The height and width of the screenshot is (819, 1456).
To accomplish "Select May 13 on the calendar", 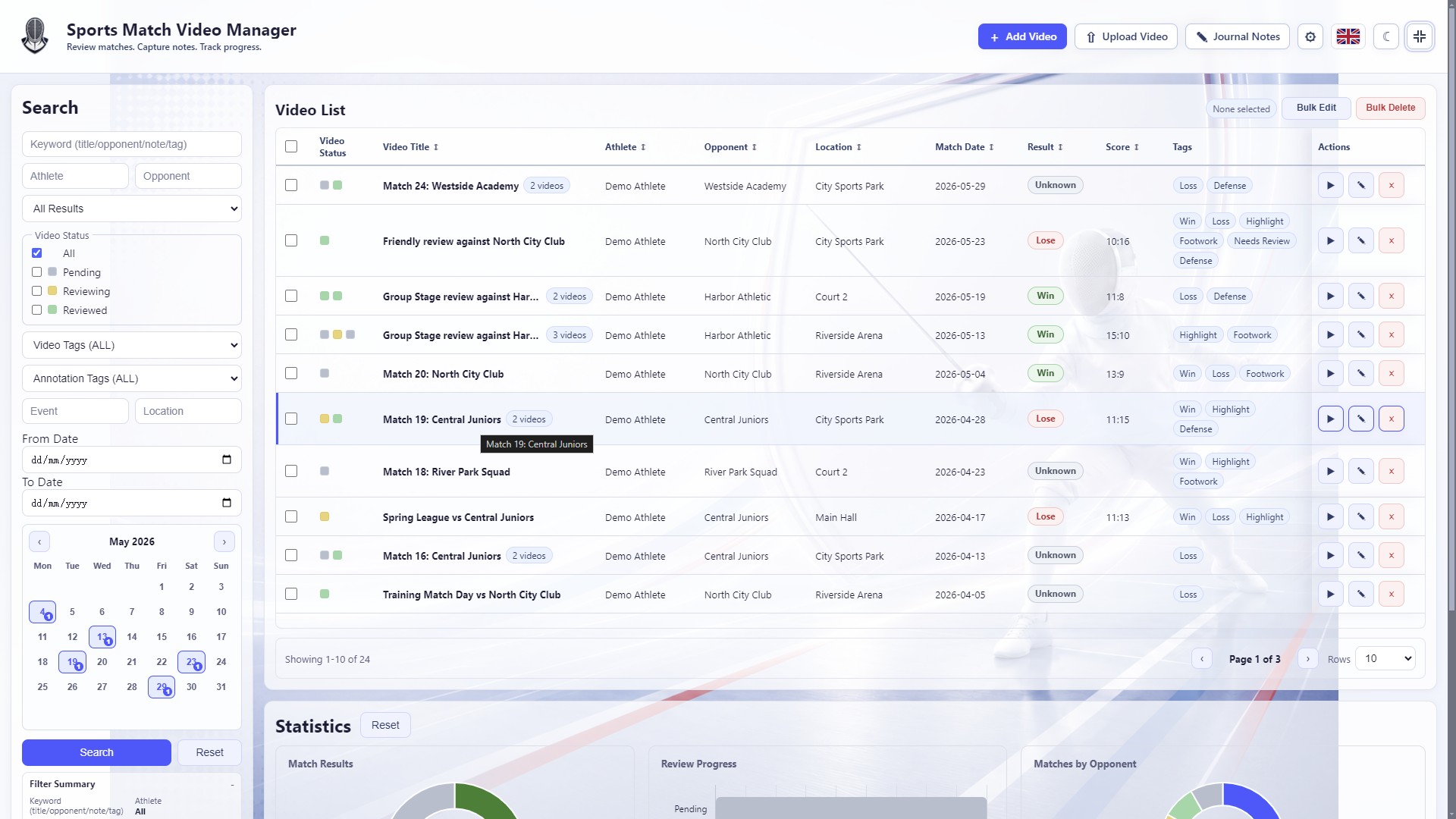I will (x=102, y=637).
